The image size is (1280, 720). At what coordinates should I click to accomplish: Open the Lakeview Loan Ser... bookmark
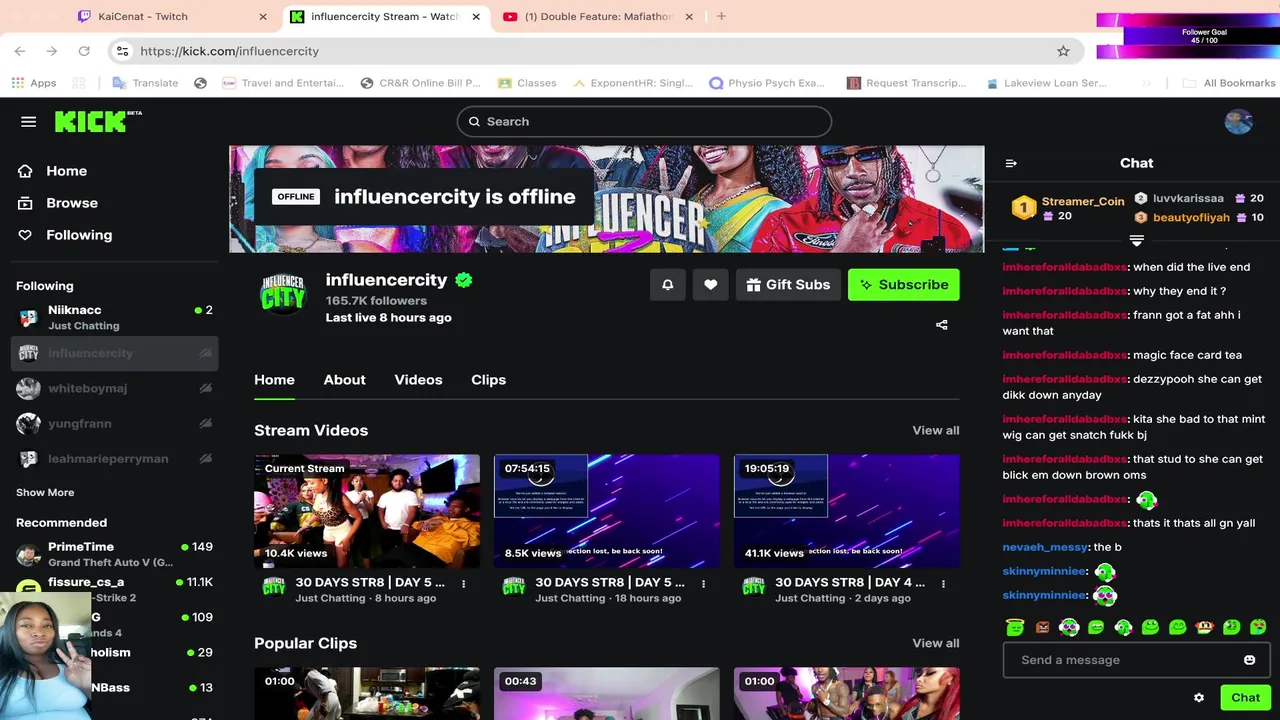[1046, 83]
